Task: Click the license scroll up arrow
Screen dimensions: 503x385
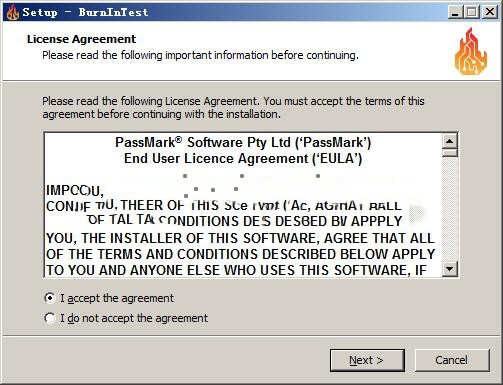Action: (x=450, y=141)
